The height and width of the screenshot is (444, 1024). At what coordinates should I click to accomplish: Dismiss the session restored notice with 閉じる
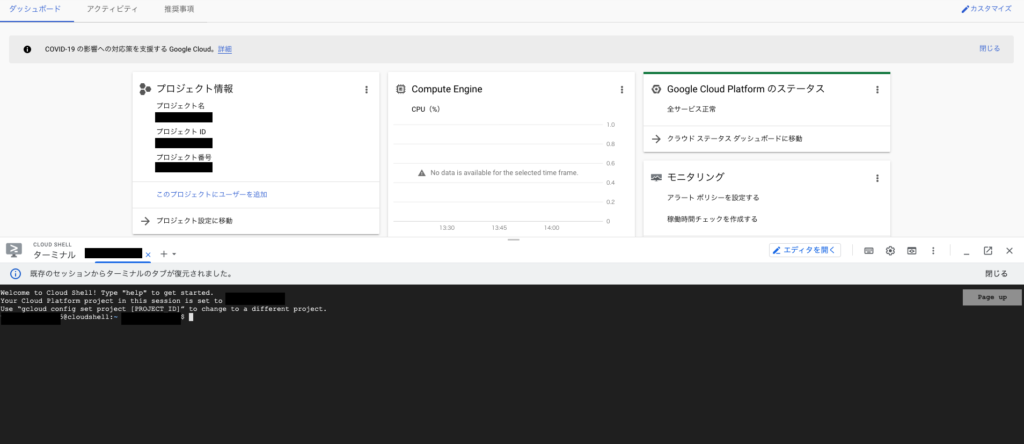[997, 274]
